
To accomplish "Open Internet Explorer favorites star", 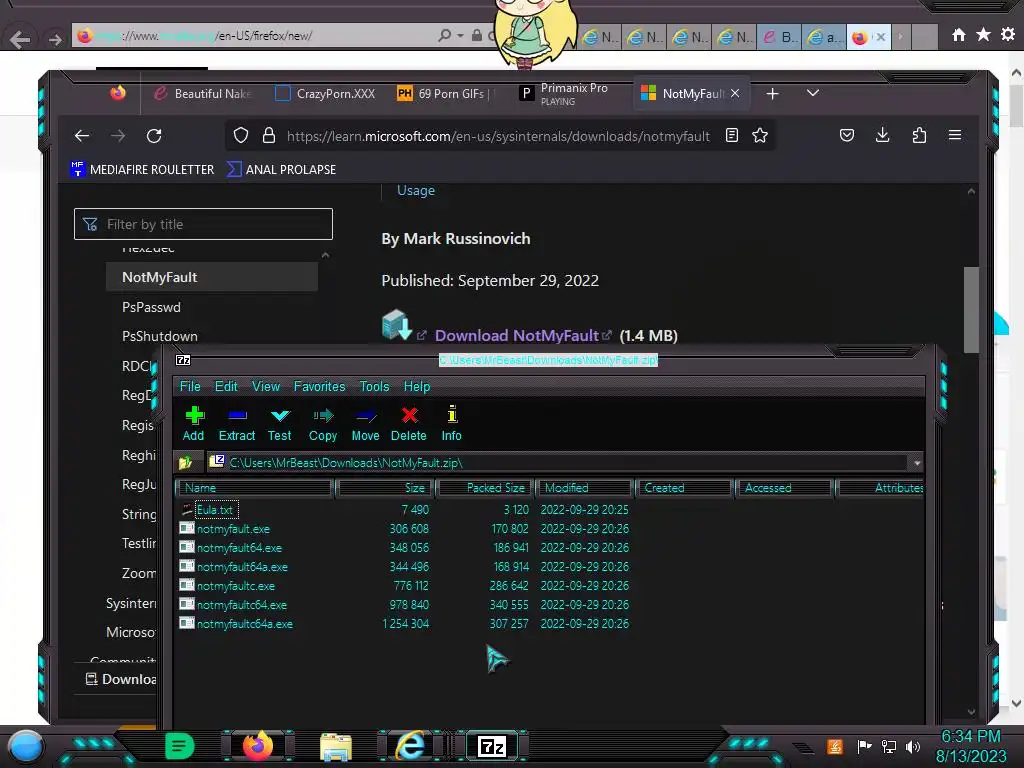I will point(983,35).
